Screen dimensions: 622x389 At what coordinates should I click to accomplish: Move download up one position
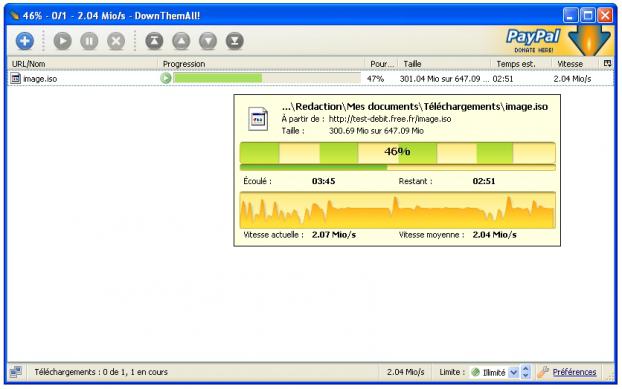click(181, 41)
